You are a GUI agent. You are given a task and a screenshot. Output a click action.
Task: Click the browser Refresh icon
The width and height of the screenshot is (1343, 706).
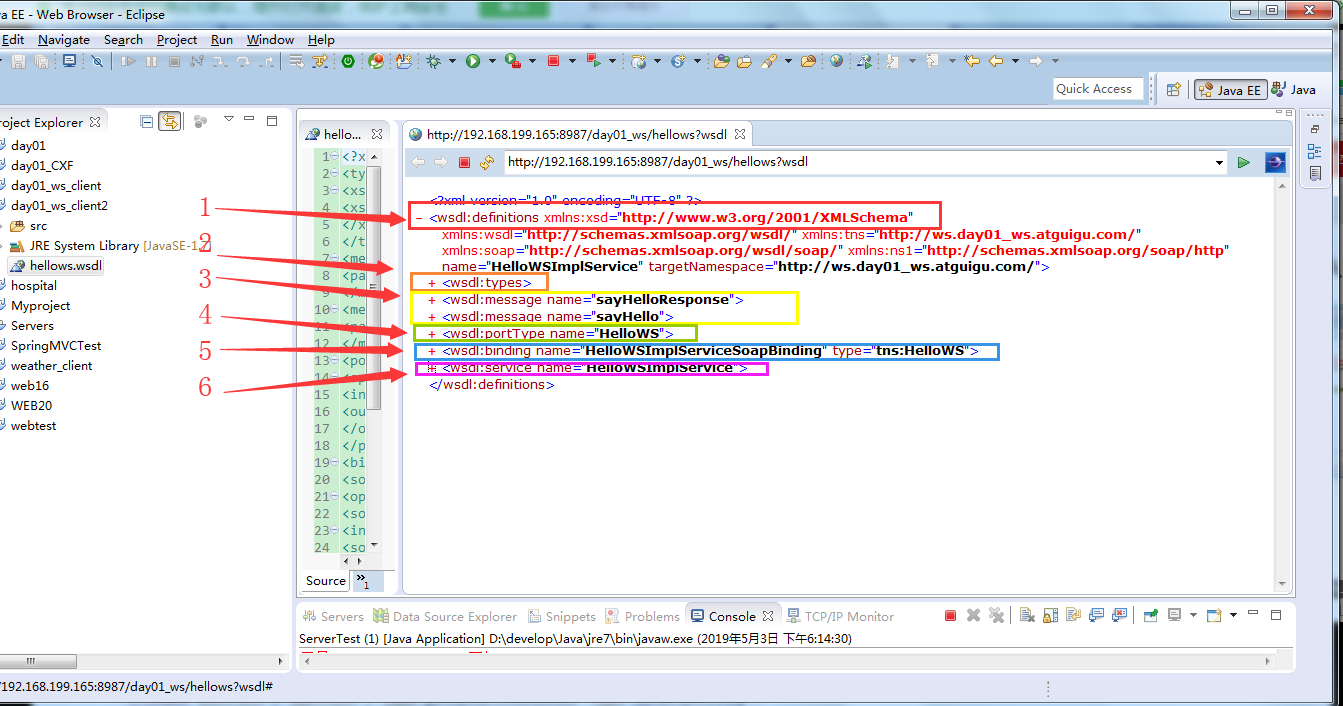coord(487,162)
